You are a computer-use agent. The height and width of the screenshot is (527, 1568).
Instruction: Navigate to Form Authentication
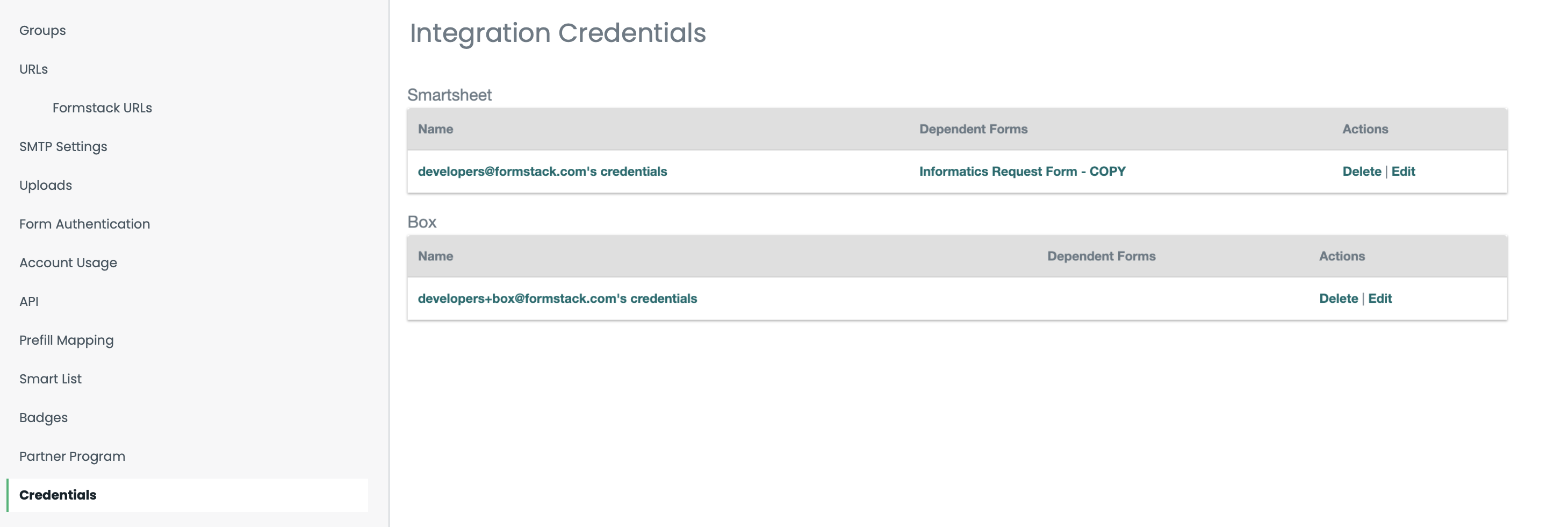click(84, 224)
